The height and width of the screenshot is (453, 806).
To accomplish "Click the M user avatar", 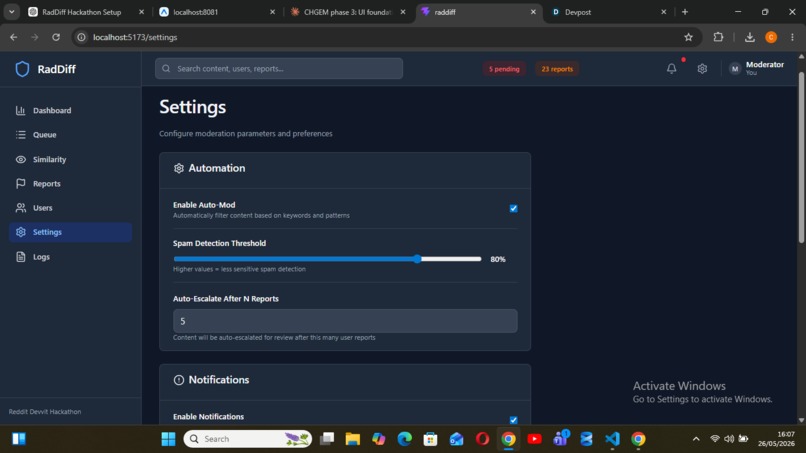I will [x=735, y=68].
